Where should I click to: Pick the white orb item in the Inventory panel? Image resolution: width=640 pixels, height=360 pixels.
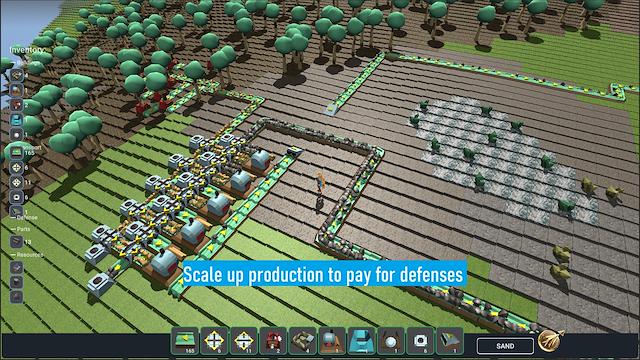pos(17,135)
